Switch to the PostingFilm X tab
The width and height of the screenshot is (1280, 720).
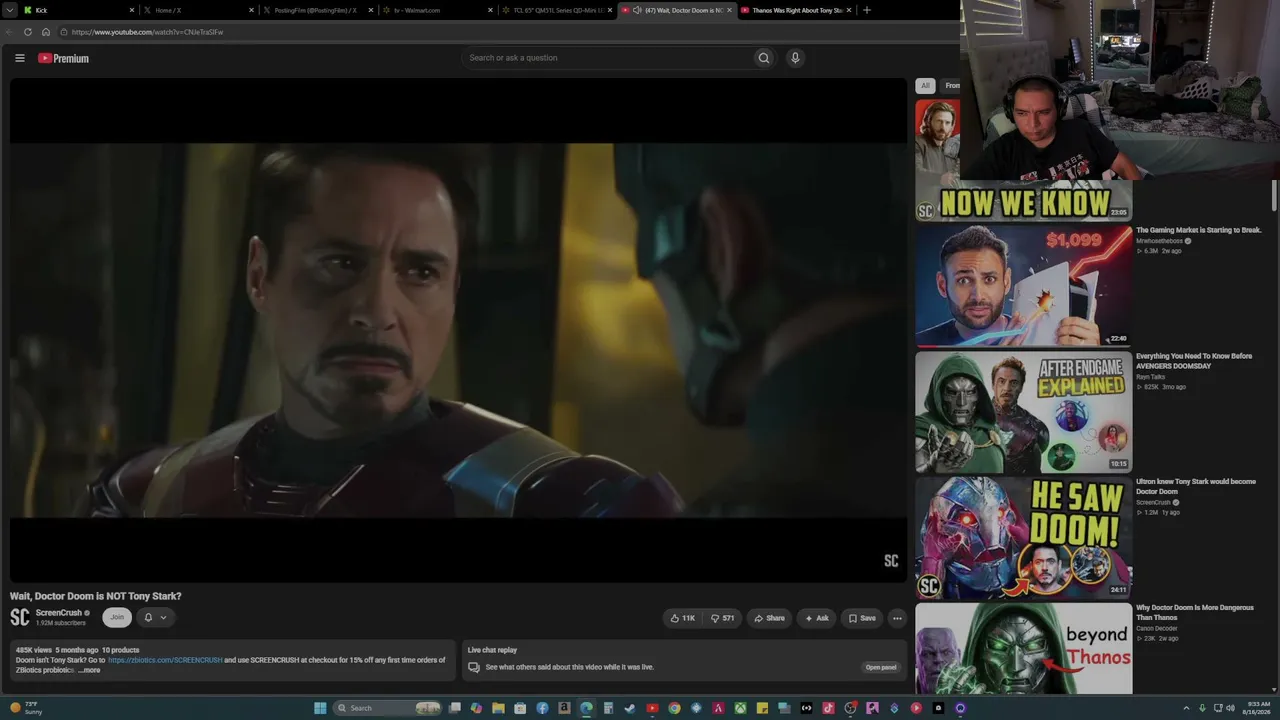point(316,10)
